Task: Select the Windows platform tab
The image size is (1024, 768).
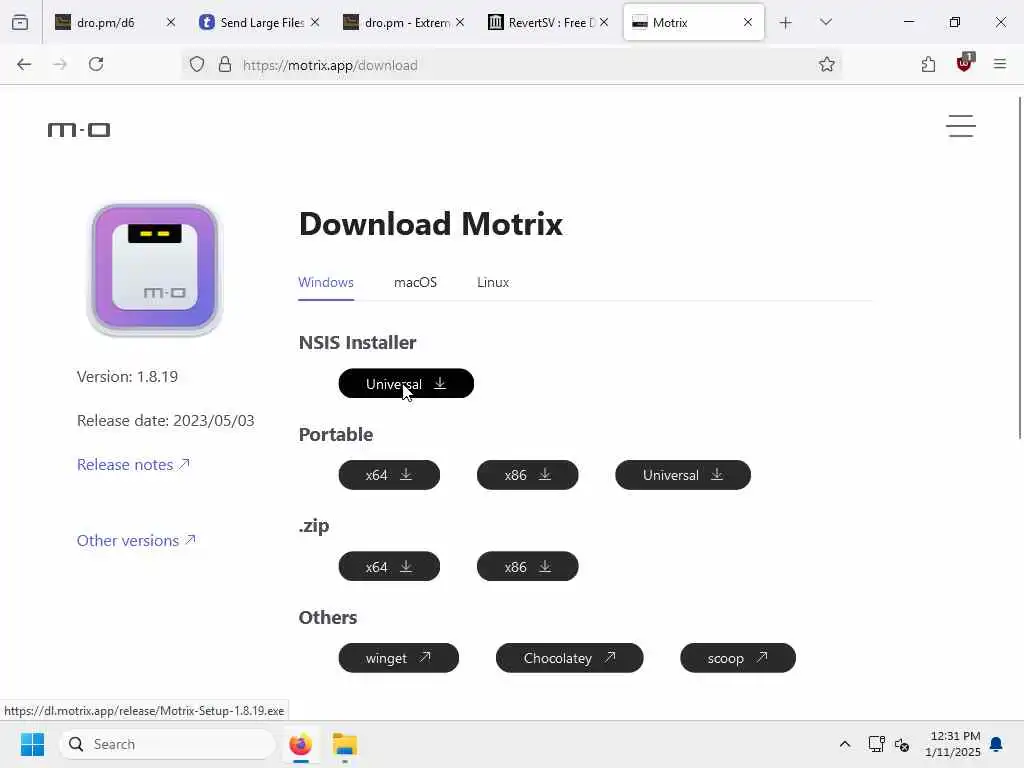Action: pyautogui.click(x=326, y=282)
